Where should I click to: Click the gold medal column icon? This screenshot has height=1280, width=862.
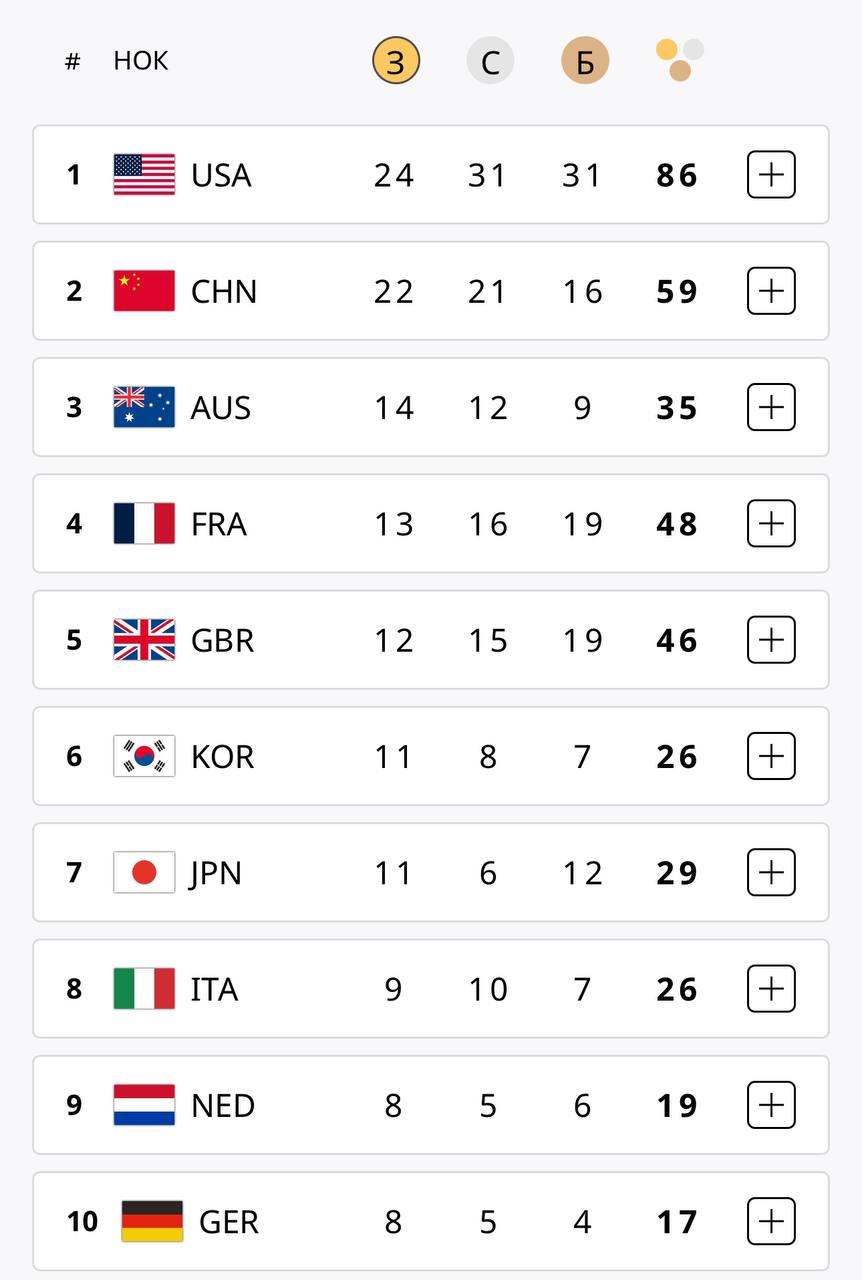click(395, 61)
